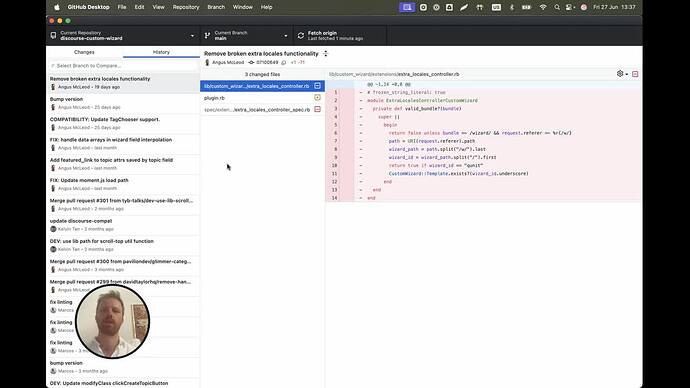Select commit 'COMPATIBILITY: Update TagChooser support.'
Screen dimensions: 690x388
coord(123,123)
